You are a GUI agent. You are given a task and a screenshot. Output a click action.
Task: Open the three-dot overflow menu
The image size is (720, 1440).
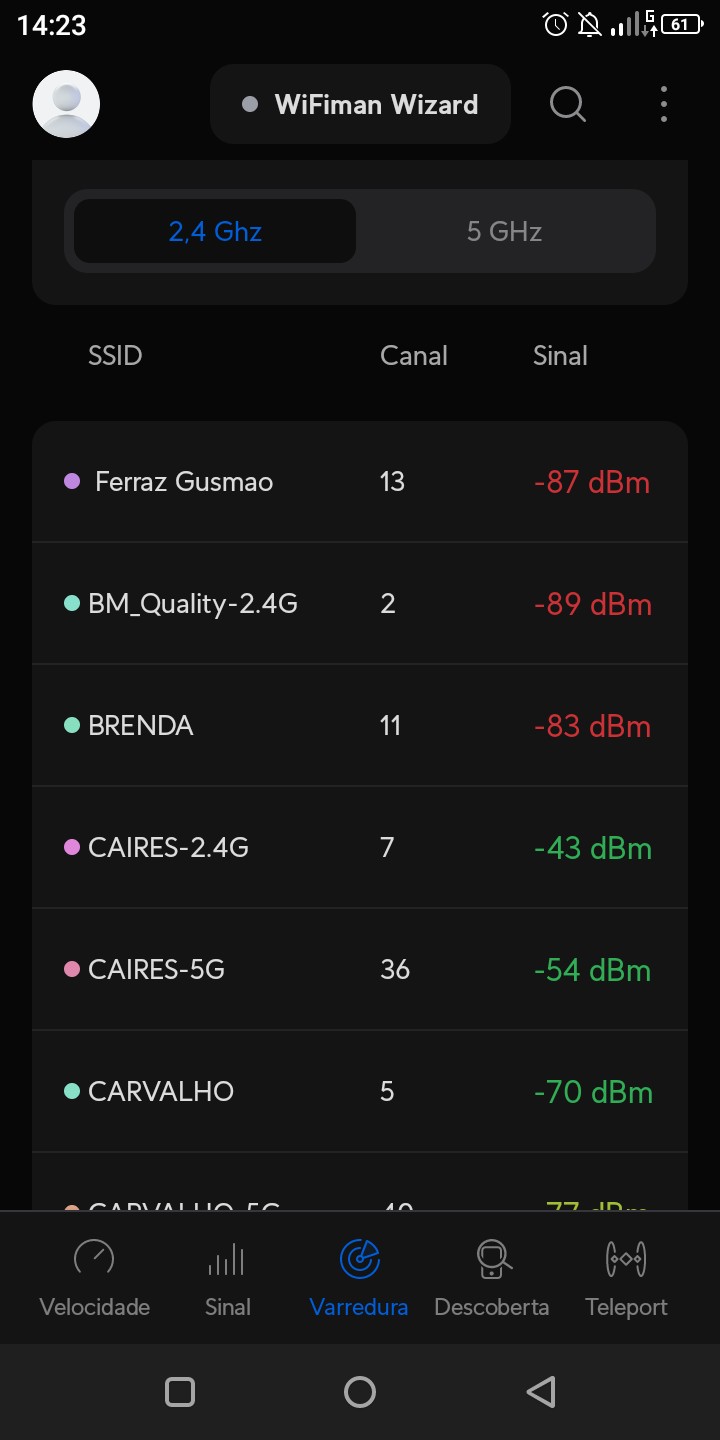tap(664, 104)
